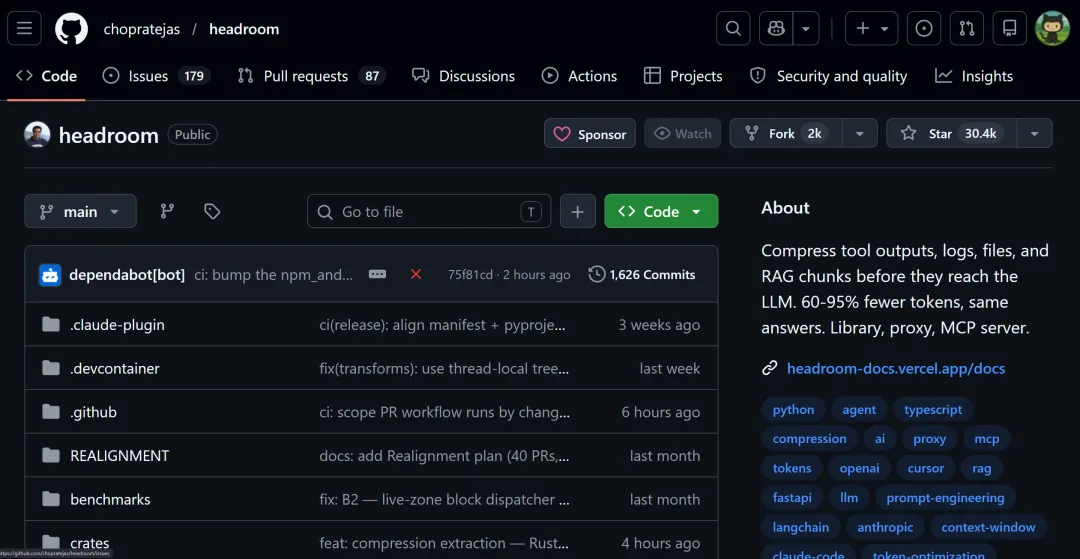Open commit docs: add Realignment plan message
This screenshot has height=559, width=1080.
(445, 456)
